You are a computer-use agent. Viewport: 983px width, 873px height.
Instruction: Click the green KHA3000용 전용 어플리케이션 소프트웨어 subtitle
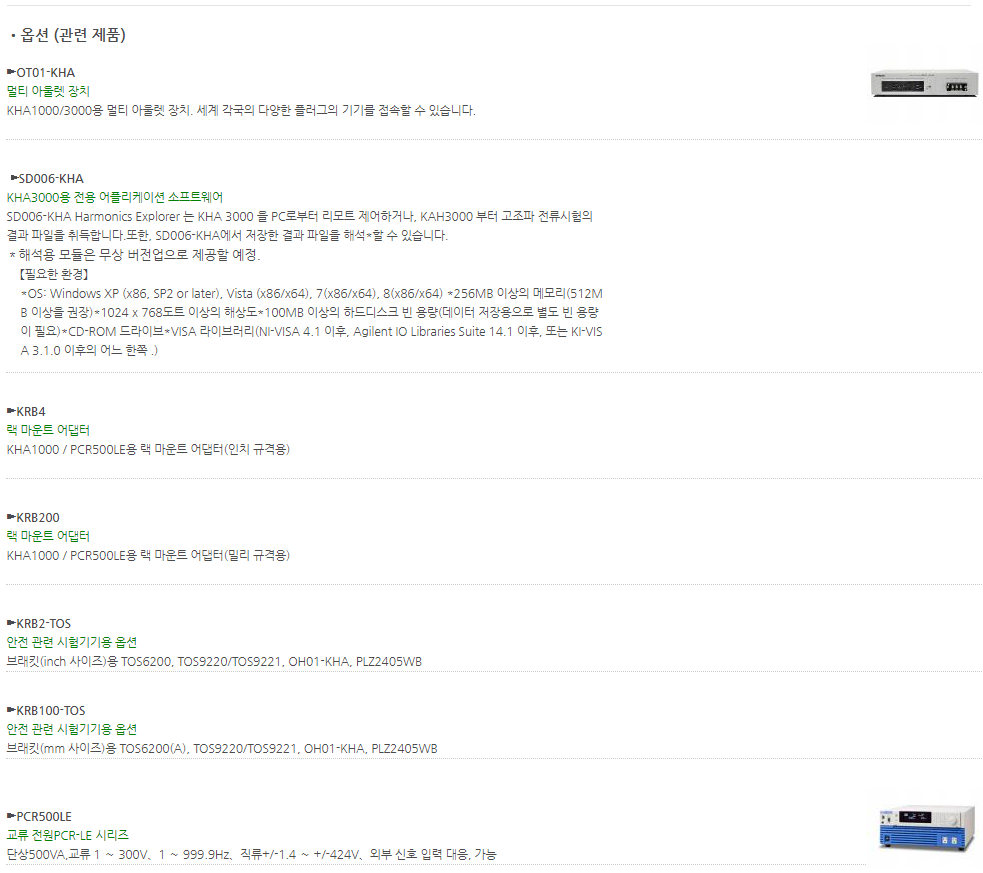tap(115, 197)
